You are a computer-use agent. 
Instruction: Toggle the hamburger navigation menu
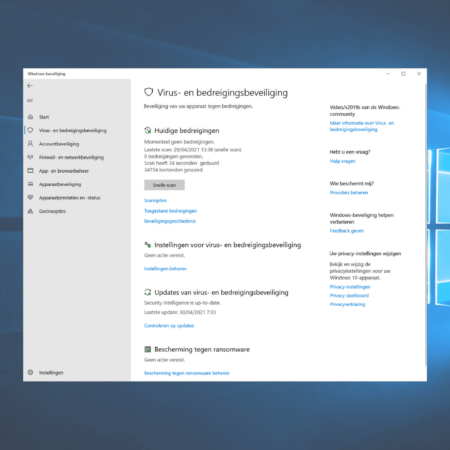[30, 100]
